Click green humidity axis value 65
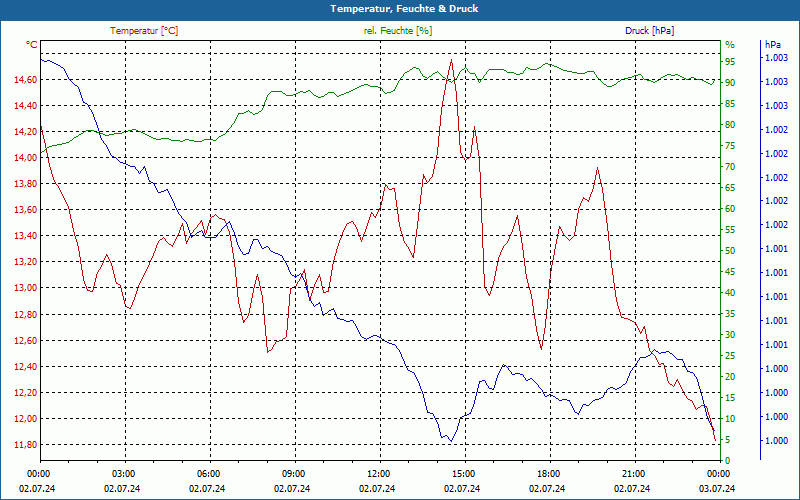Viewport: 800px width, 500px height. (730, 188)
